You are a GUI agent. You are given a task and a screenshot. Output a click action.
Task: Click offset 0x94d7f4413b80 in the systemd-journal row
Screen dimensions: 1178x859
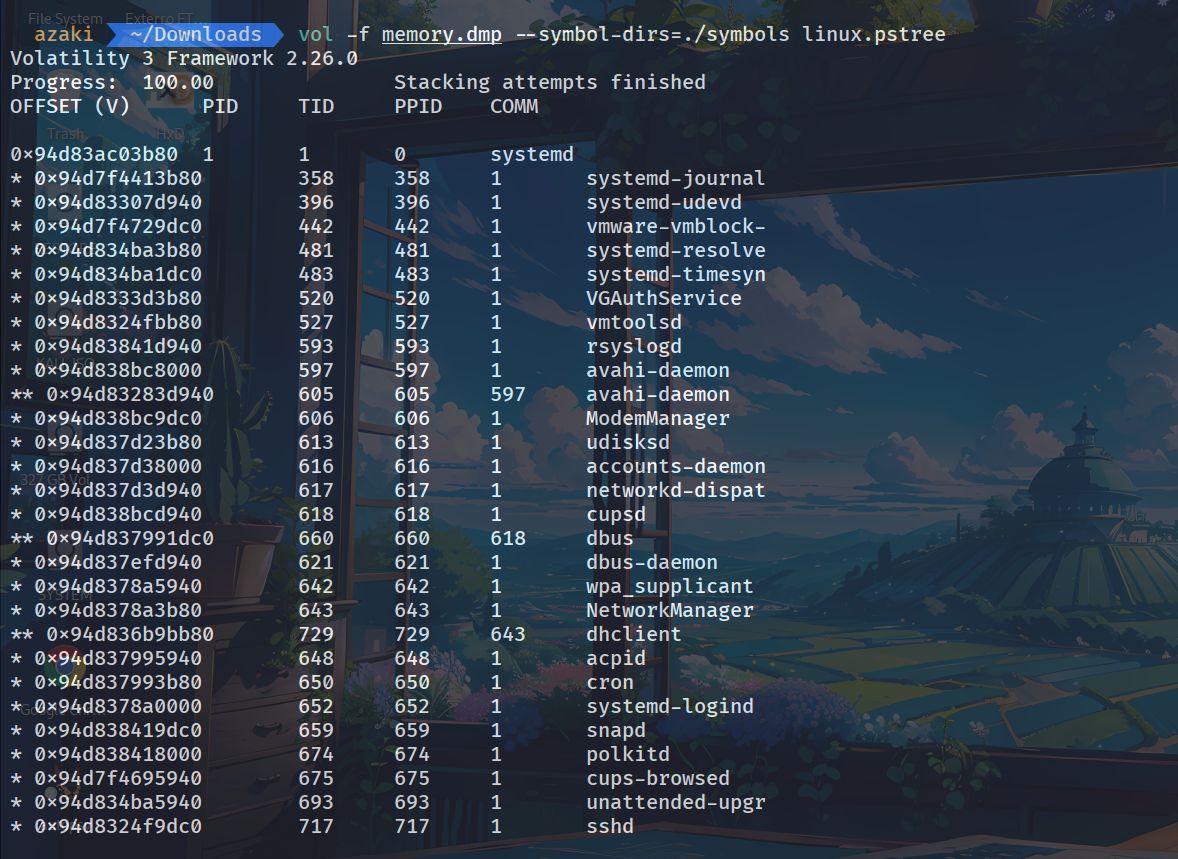point(118,179)
